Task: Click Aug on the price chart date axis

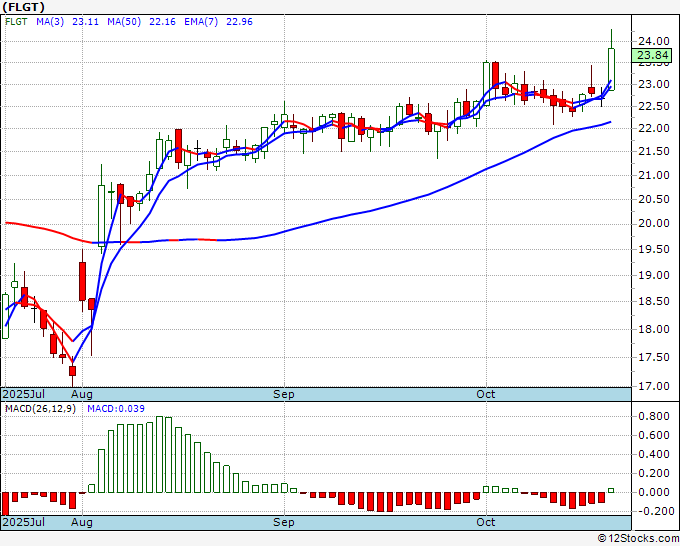Action: point(82,394)
